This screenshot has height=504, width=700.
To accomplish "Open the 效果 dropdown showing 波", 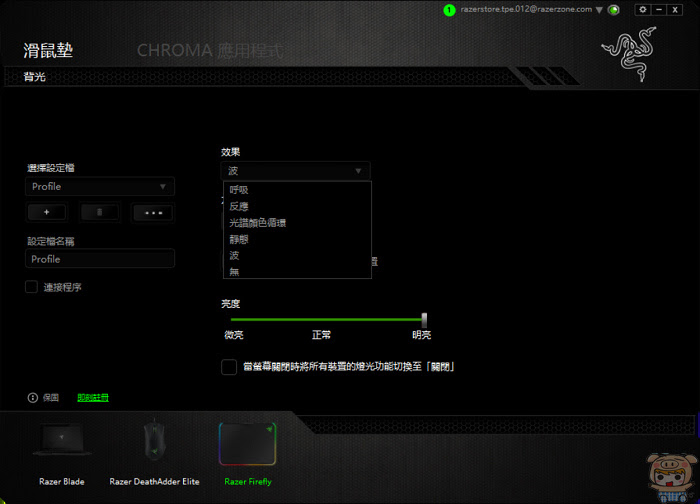I will [x=295, y=171].
